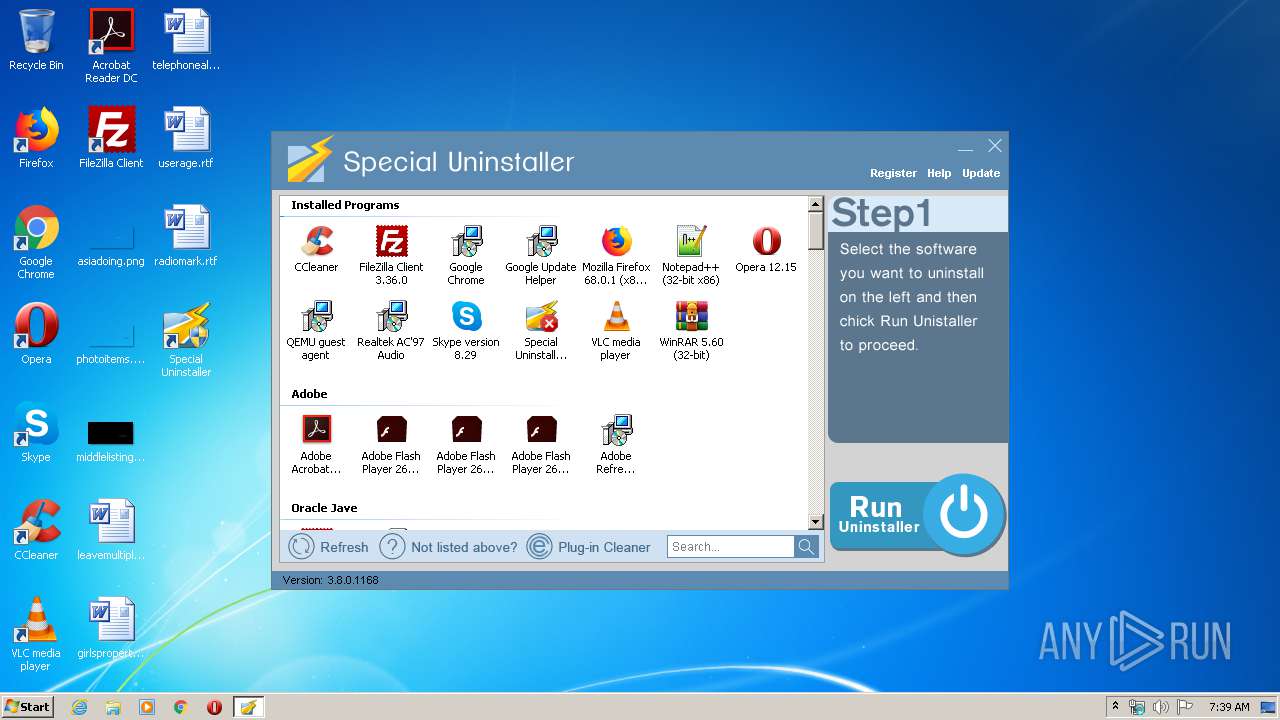
Task: Close the Special Uninstaller window
Action: point(995,146)
